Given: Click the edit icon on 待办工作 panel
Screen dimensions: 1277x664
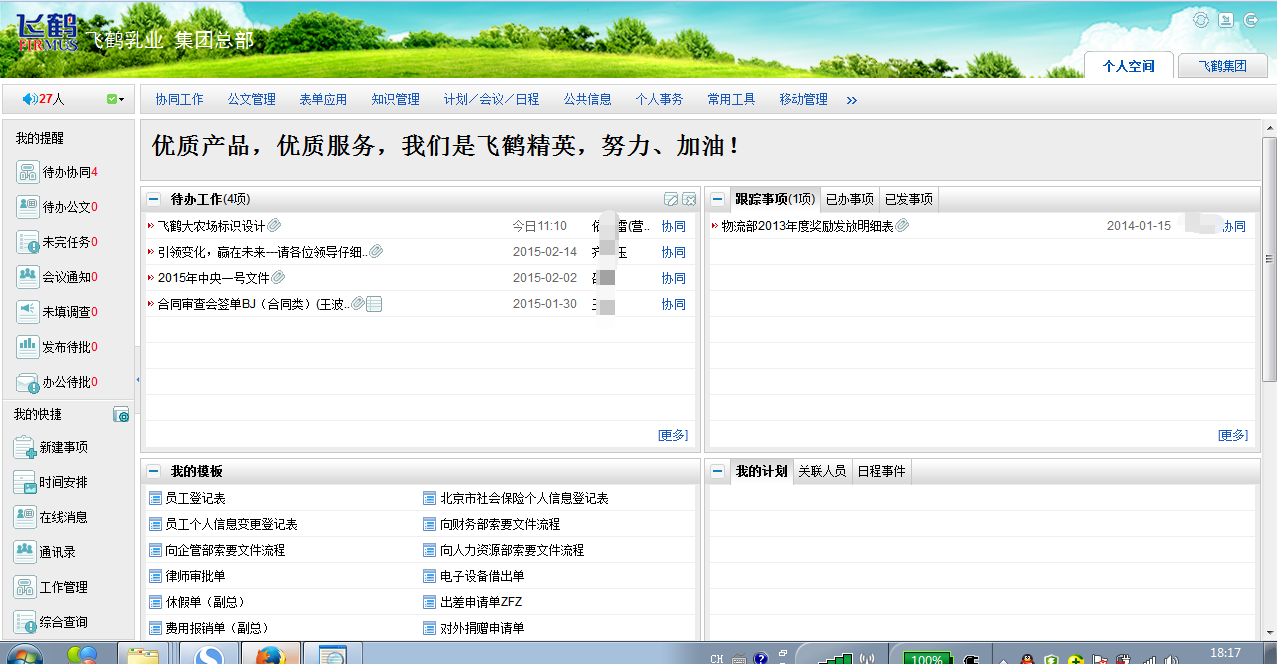Looking at the screenshot, I should click(671, 199).
